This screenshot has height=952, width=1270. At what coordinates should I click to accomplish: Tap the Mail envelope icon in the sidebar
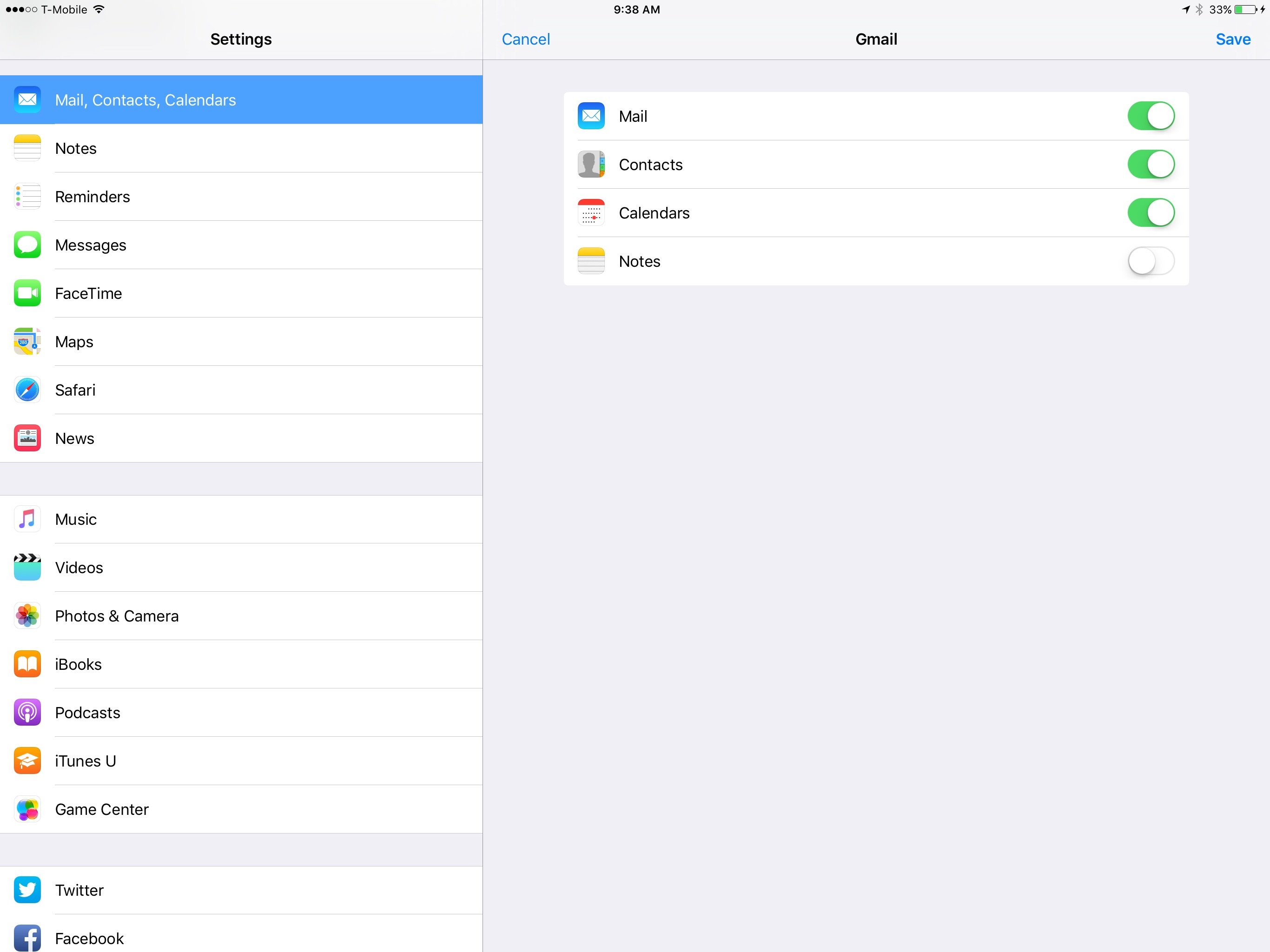[27, 100]
